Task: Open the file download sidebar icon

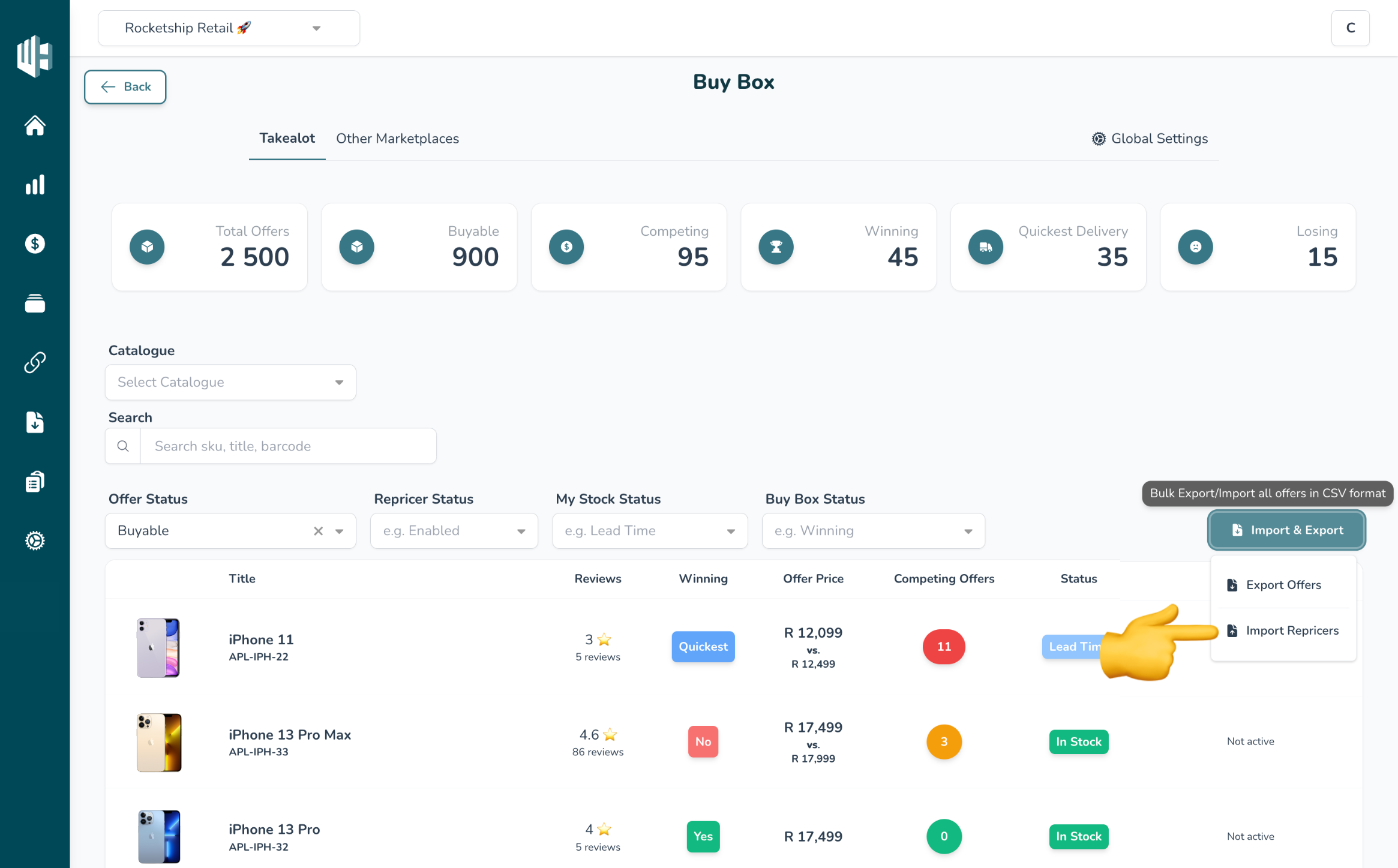Action: coord(35,422)
